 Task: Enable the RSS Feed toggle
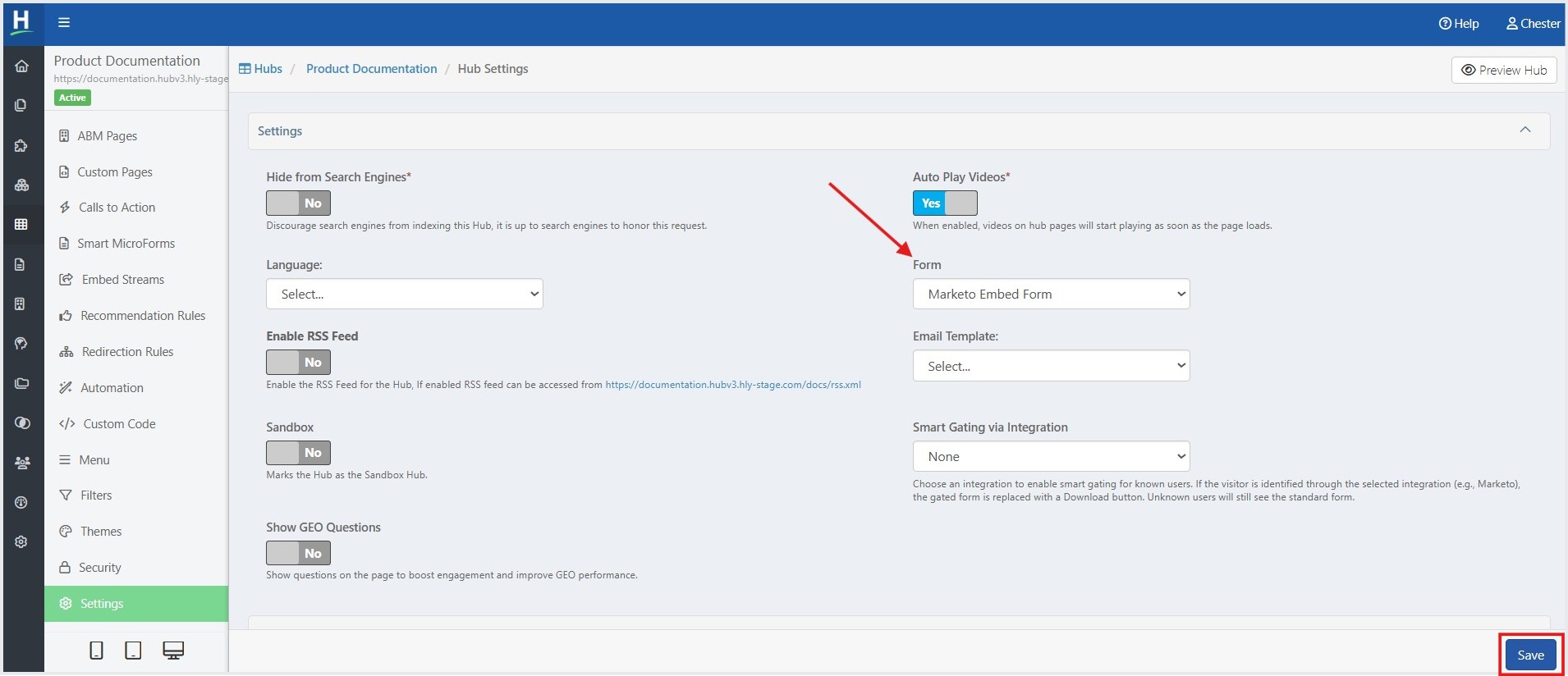pos(298,362)
